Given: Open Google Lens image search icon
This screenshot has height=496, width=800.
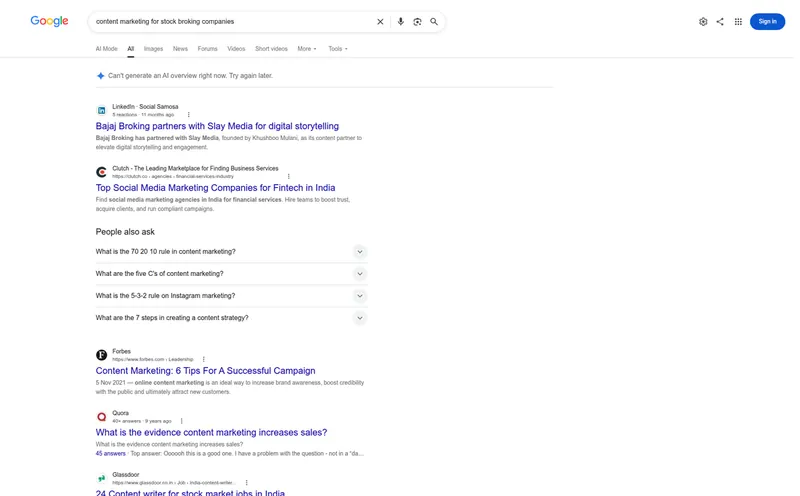Looking at the screenshot, I should [x=417, y=21].
